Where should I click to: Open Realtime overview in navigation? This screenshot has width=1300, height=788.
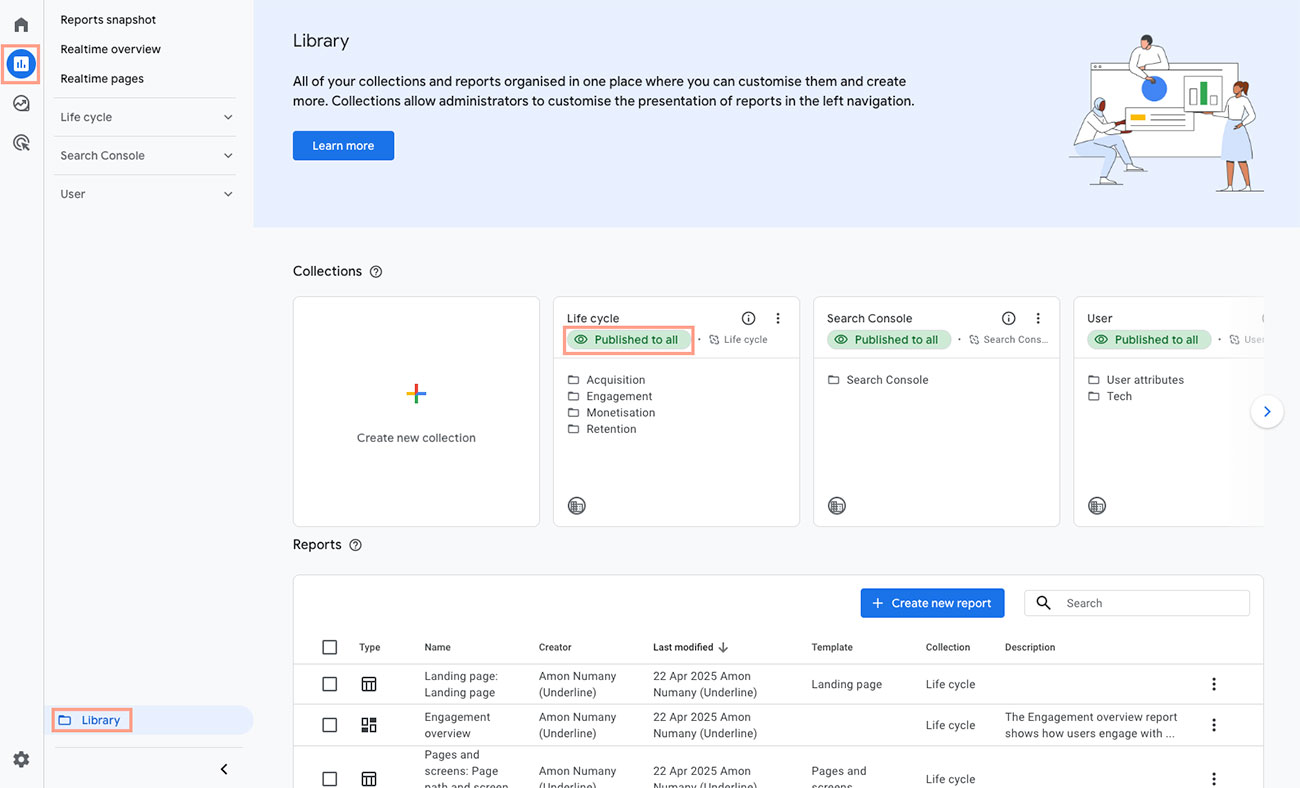(x=110, y=49)
